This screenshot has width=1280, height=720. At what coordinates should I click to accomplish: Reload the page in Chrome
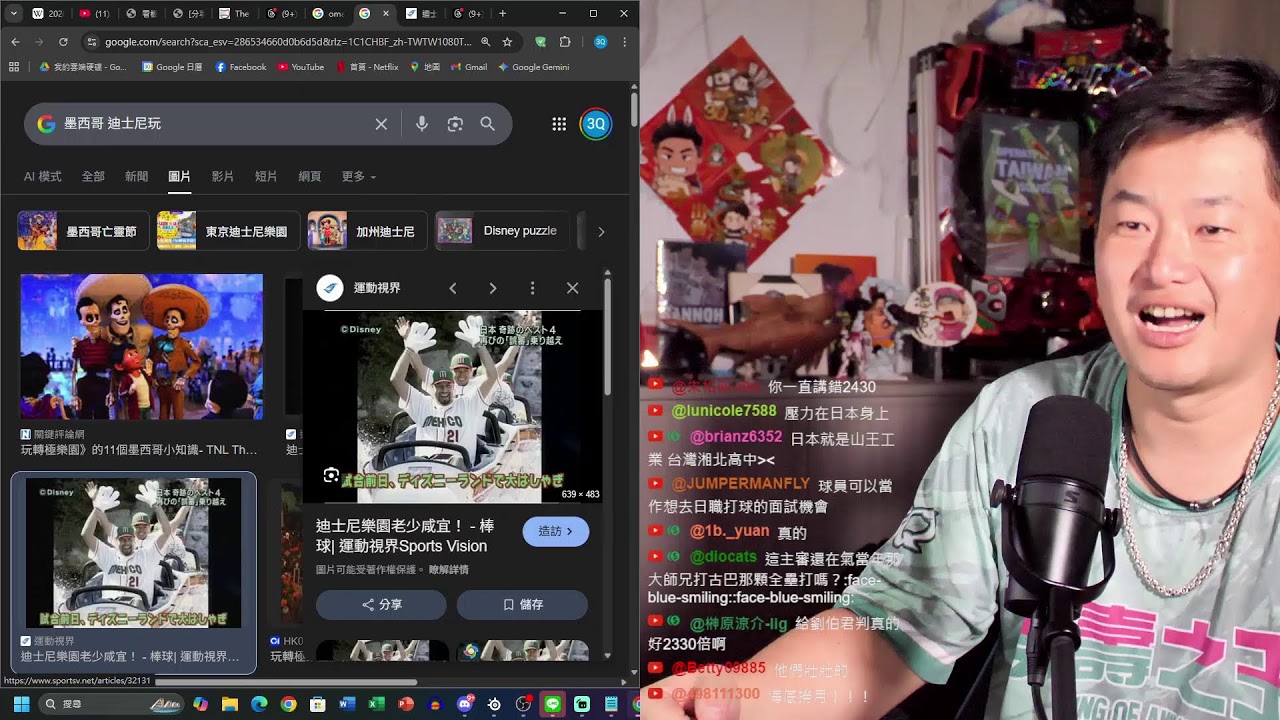click(x=63, y=42)
